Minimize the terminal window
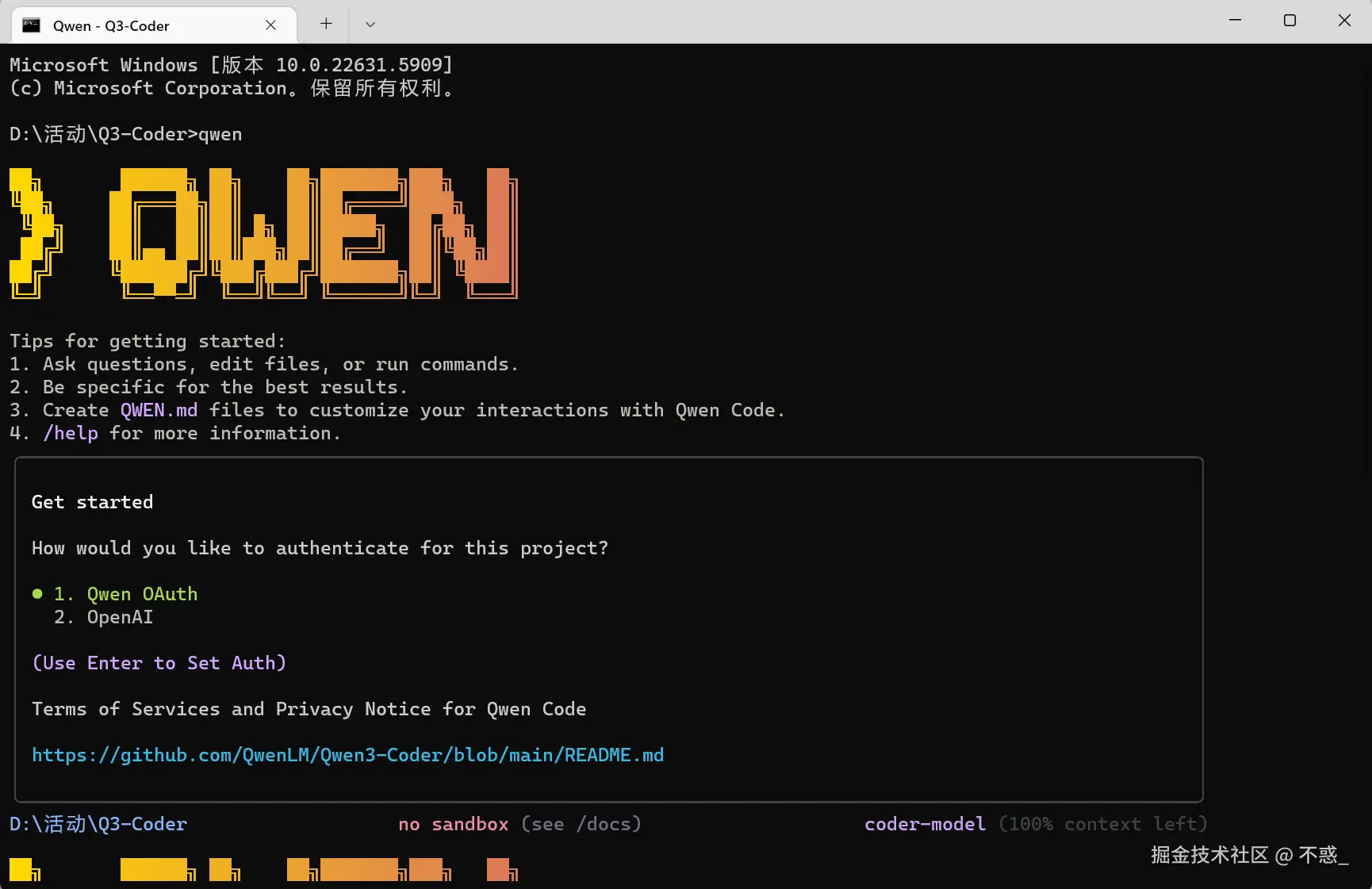 (1235, 21)
